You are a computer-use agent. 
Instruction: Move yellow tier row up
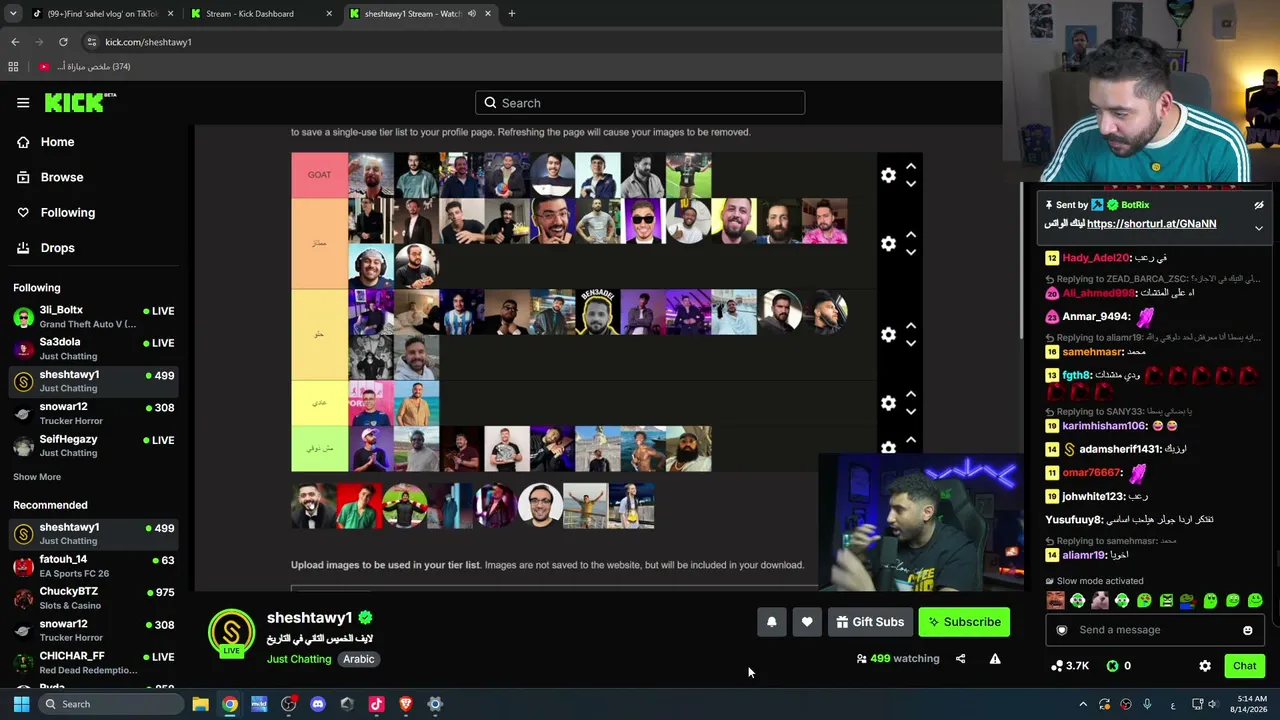tap(910, 393)
